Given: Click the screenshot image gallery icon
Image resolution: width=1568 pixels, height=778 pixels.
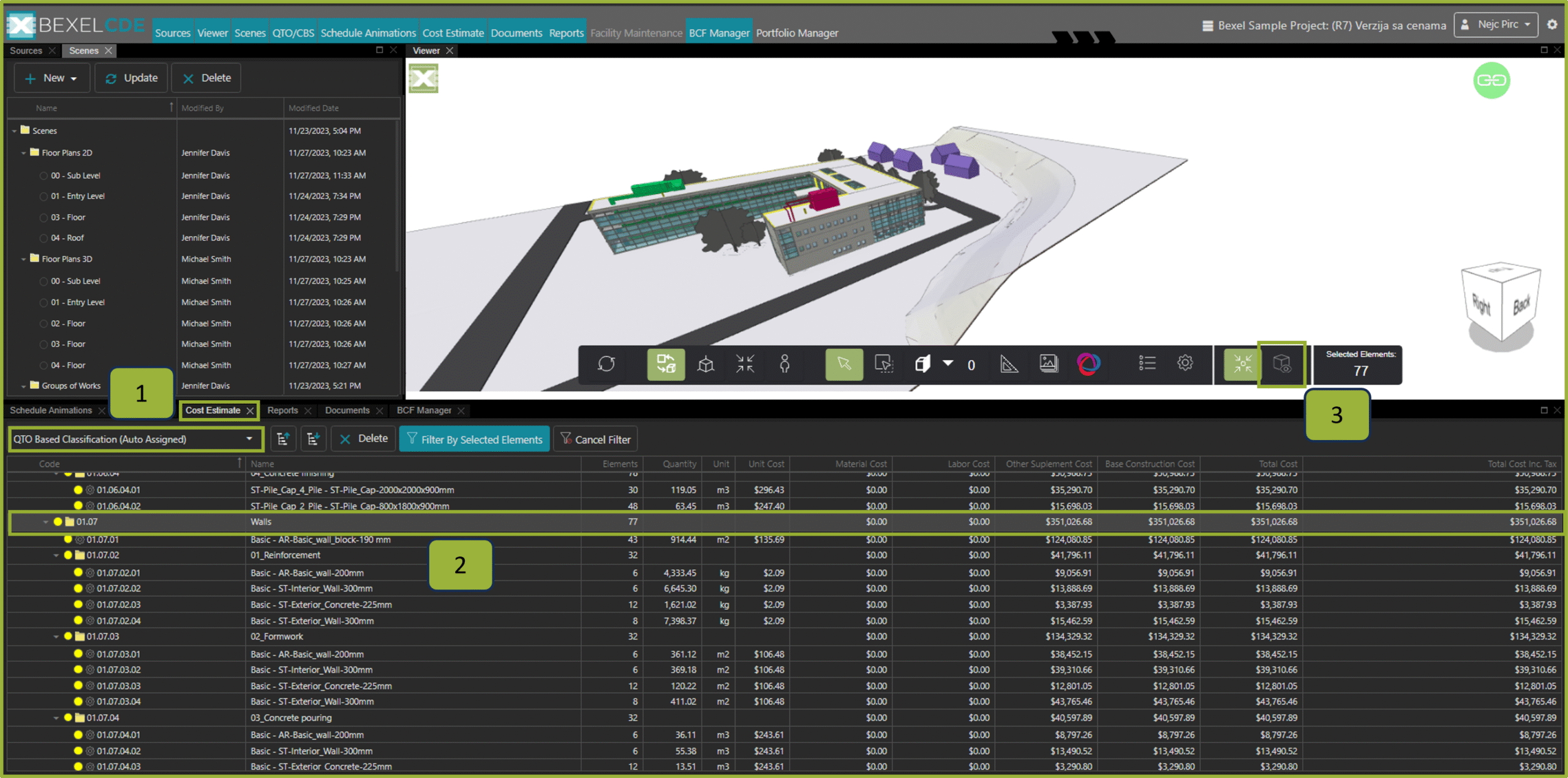Looking at the screenshot, I should [x=1049, y=364].
